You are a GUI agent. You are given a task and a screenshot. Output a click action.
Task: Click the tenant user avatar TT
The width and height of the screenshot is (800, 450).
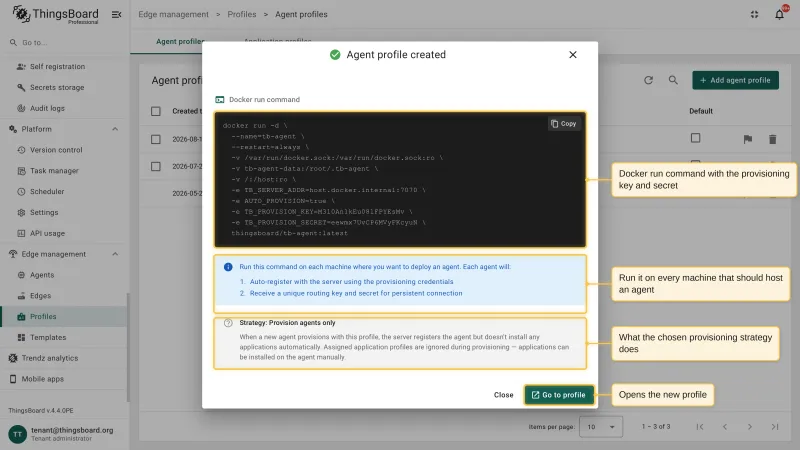17,434
